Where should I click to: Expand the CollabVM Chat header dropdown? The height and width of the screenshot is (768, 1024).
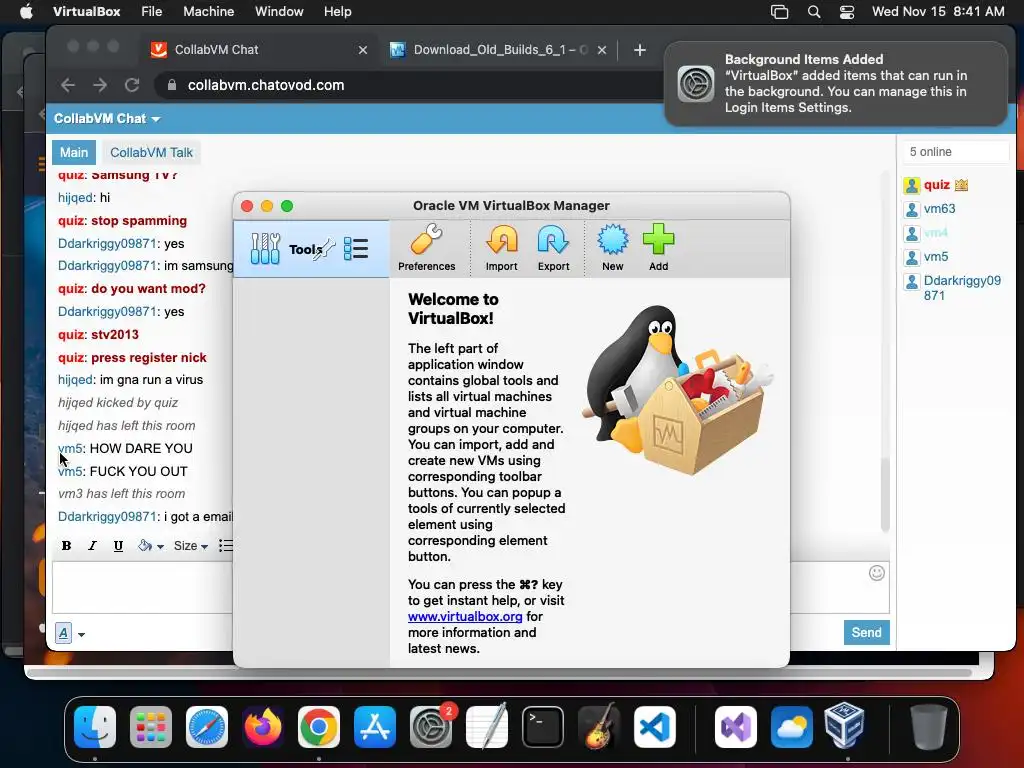pos(107,119)
